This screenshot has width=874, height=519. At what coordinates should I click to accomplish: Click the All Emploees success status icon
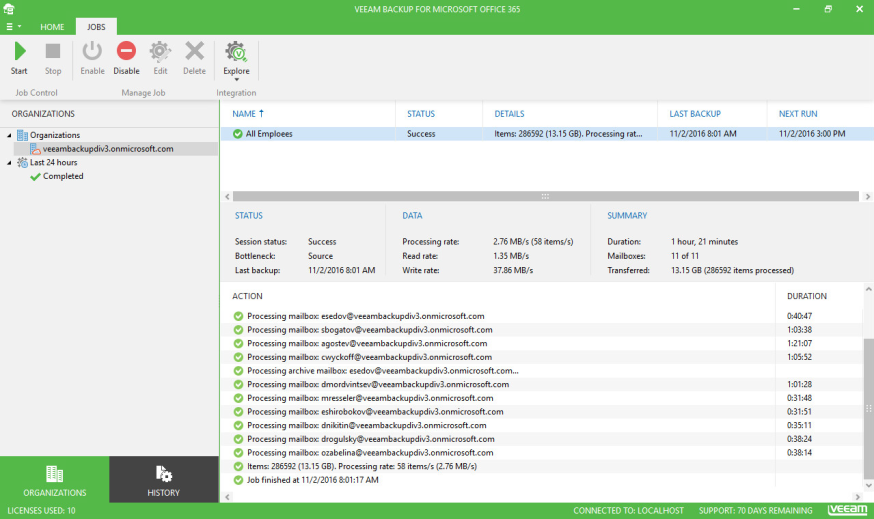point(237,134)
